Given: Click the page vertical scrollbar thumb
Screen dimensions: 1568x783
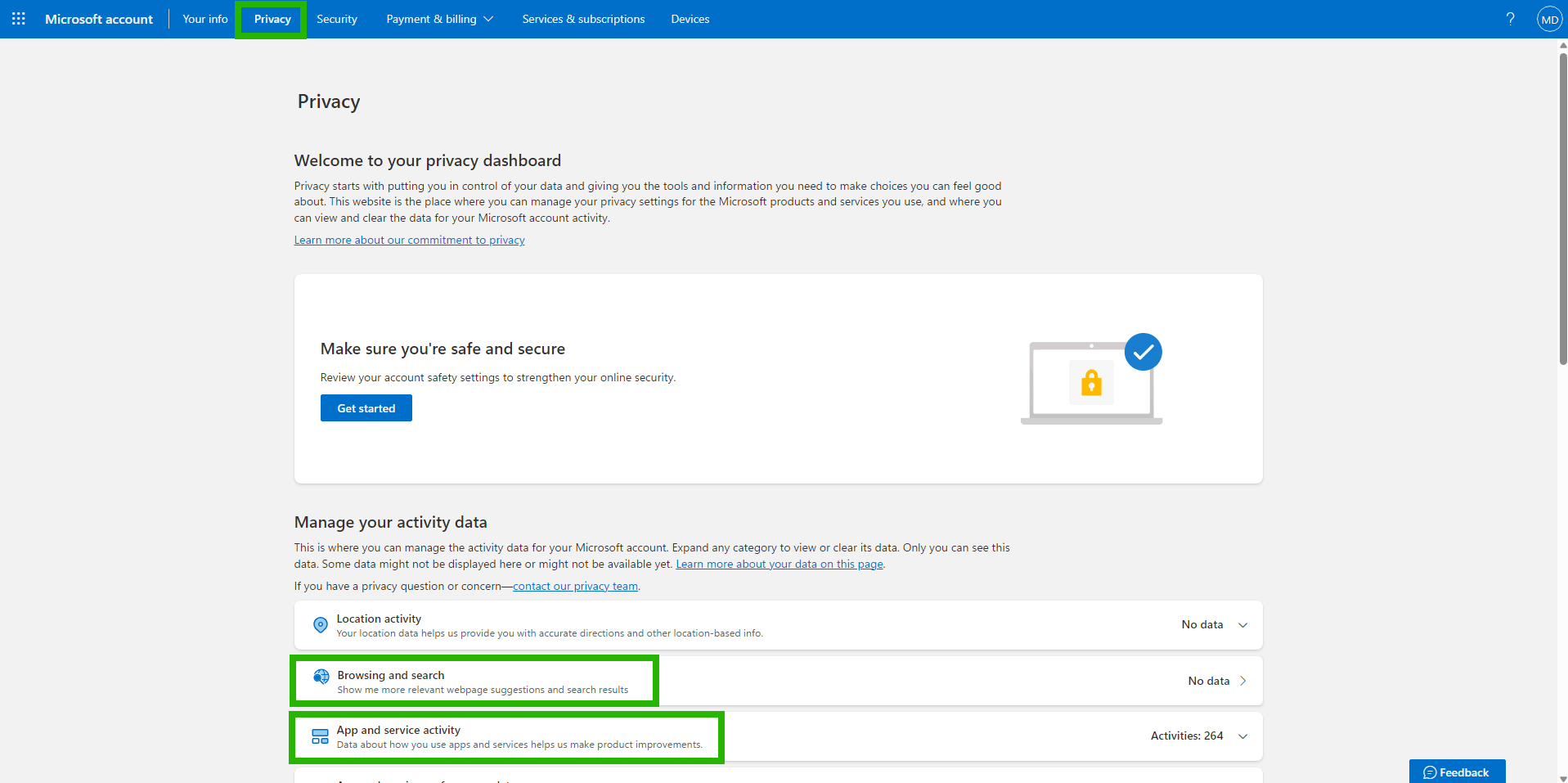Looking at the screenshot, I should [x=1563, y=209].
